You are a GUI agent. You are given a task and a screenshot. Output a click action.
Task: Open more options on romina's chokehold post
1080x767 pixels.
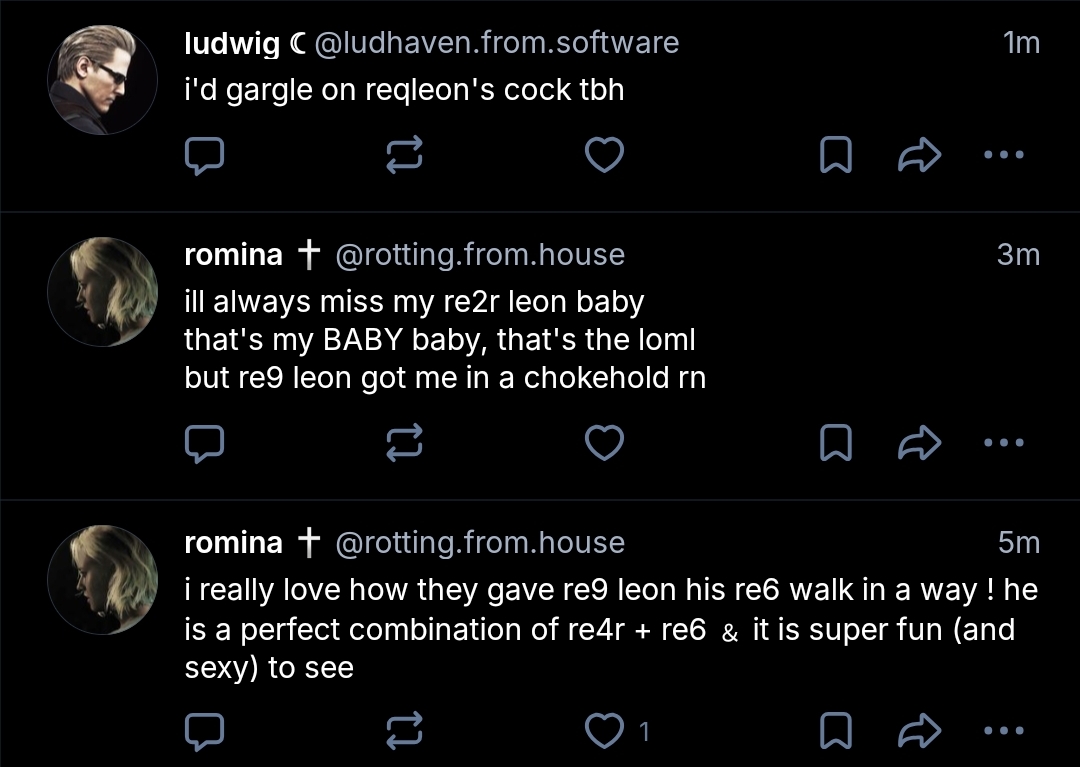tap(1004, 442)
